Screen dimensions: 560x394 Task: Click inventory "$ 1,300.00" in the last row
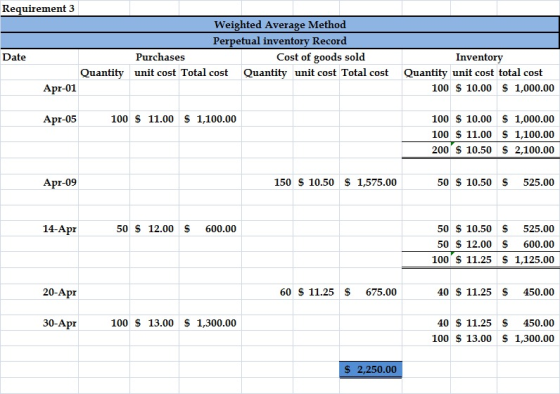[x=528, y=339]
